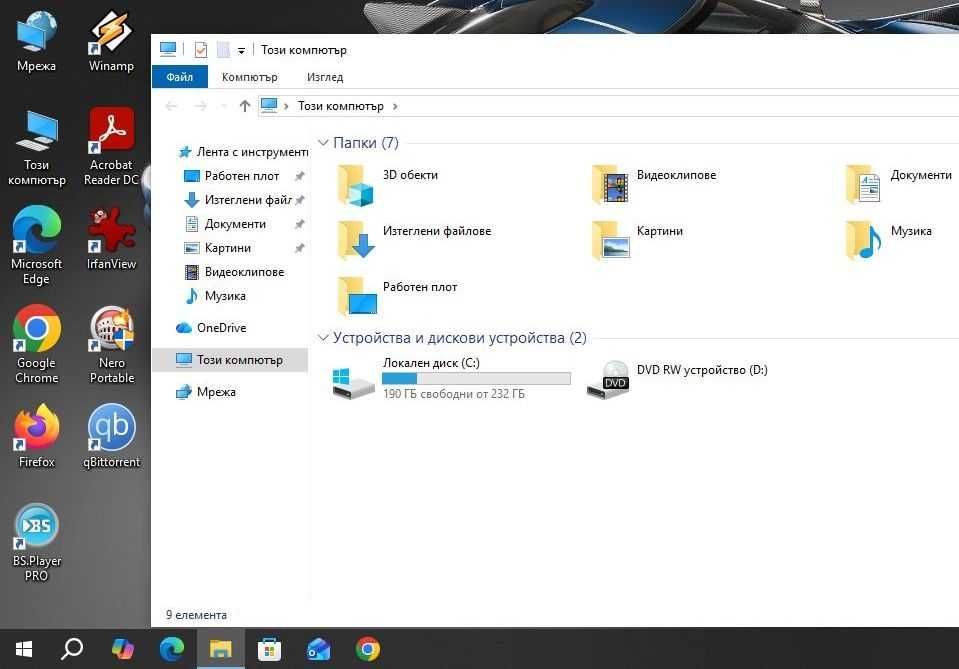Open taskbar search magnifier
Screen dimensions: 959x669
(x=72, y=649)
